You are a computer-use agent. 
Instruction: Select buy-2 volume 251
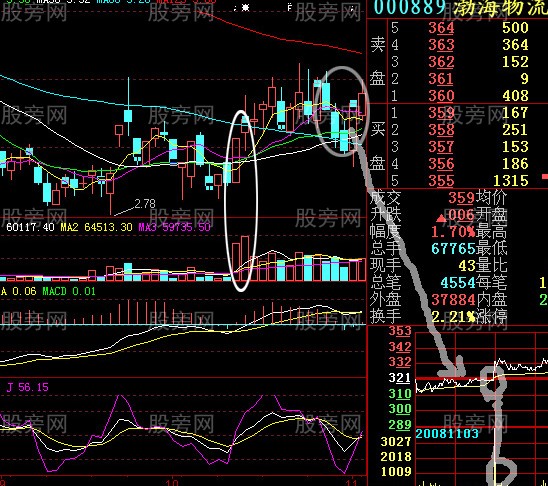coord(515,130)
